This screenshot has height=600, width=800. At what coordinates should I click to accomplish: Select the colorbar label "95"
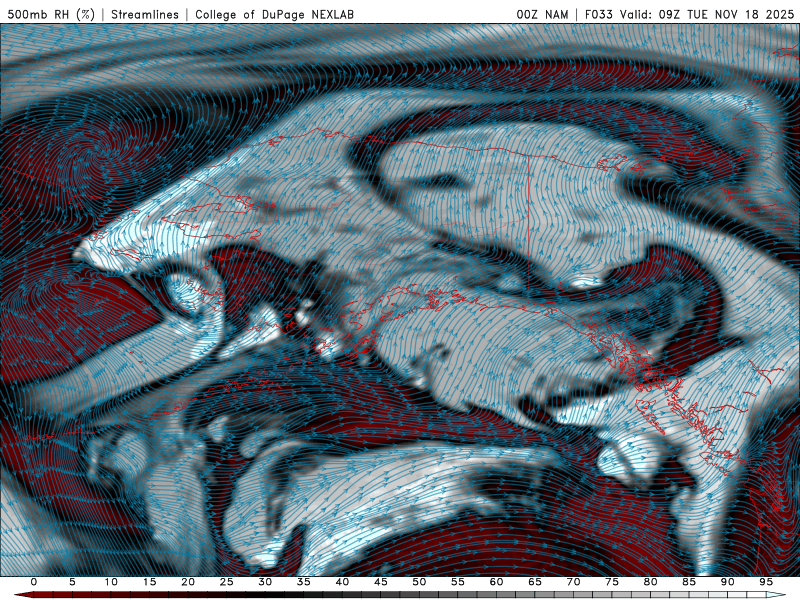pyautogui.click(x=766, y=582)
